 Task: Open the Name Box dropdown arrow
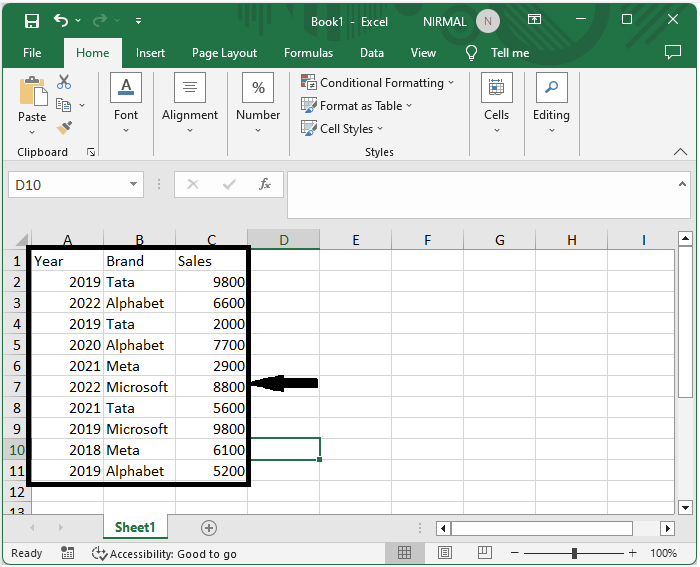pos(133,184)
